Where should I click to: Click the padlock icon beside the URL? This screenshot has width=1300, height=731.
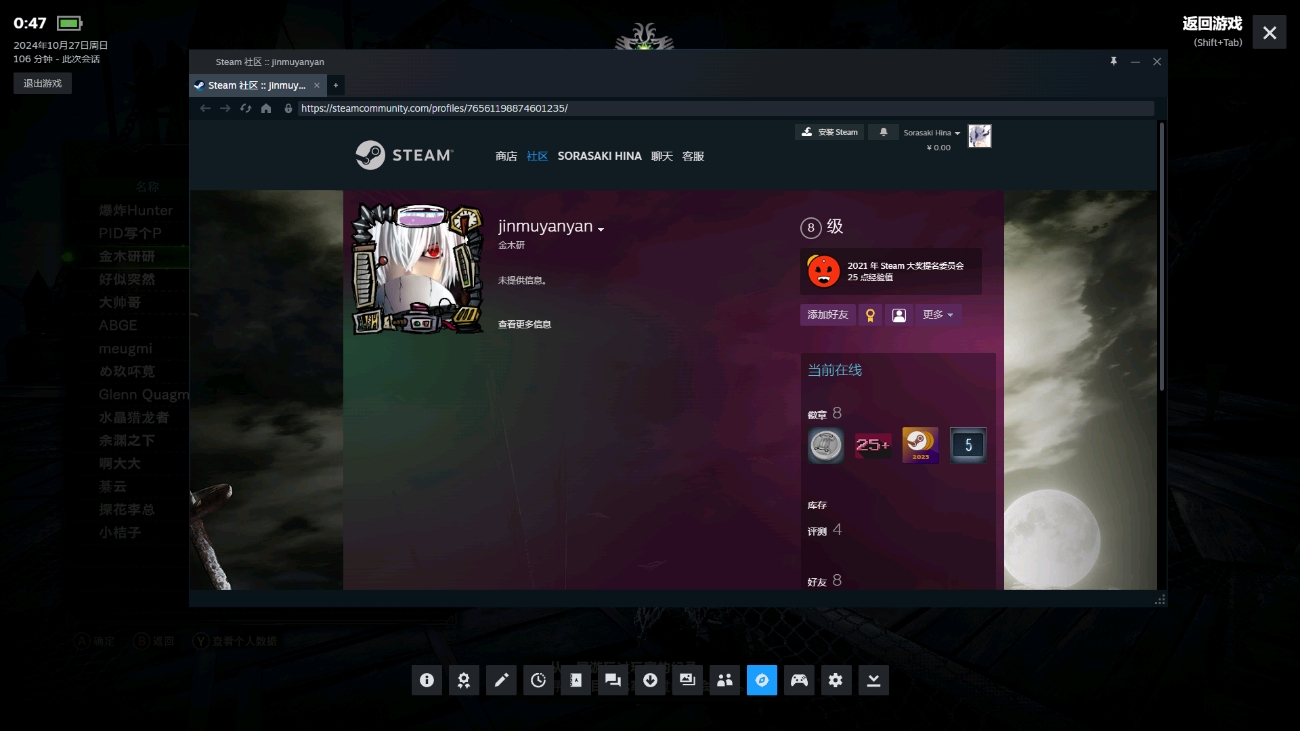(x=288, y=108)
